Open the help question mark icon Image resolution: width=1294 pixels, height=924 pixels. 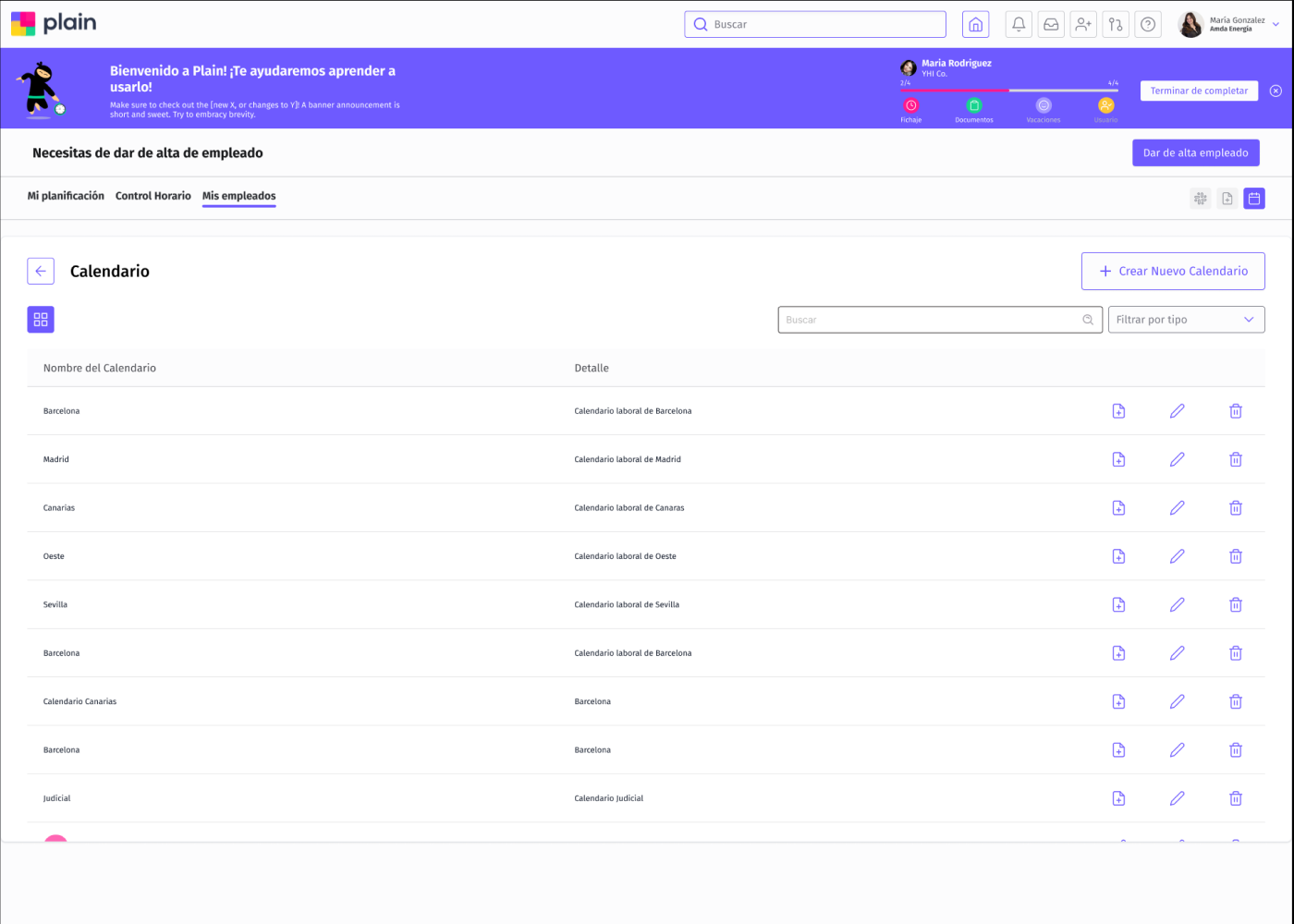[x=1148, y=25]
